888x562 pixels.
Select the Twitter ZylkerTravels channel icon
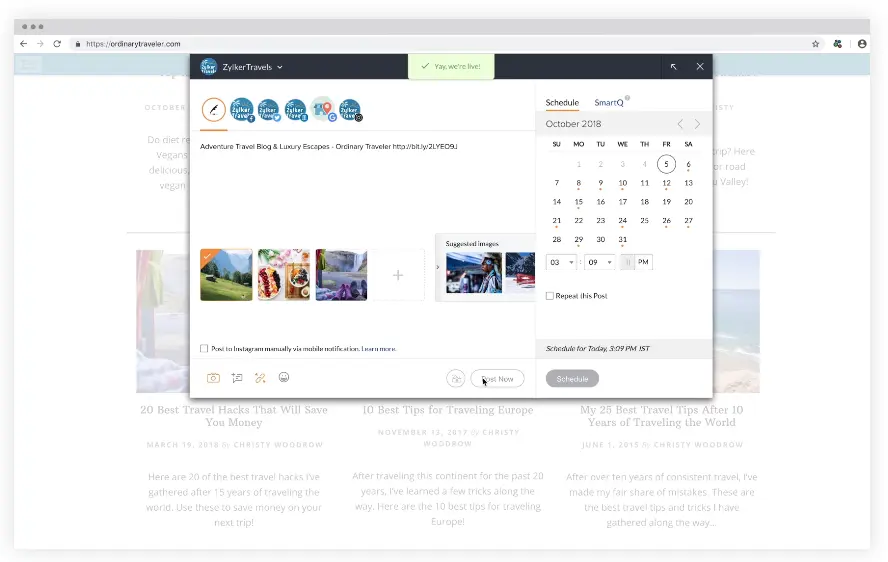coord(268,110)
